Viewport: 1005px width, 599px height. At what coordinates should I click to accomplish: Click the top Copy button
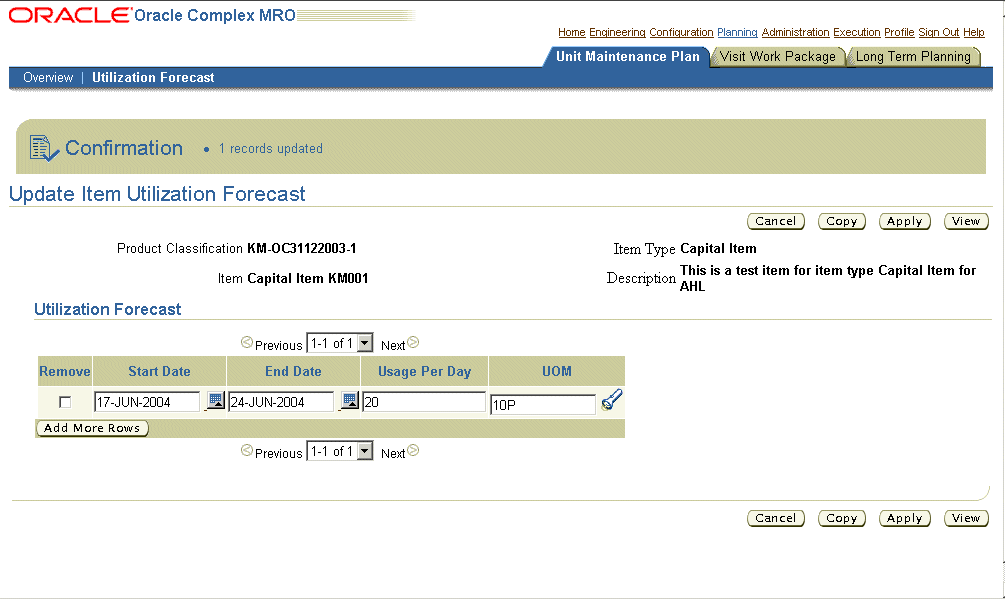(x=842, y=221)
